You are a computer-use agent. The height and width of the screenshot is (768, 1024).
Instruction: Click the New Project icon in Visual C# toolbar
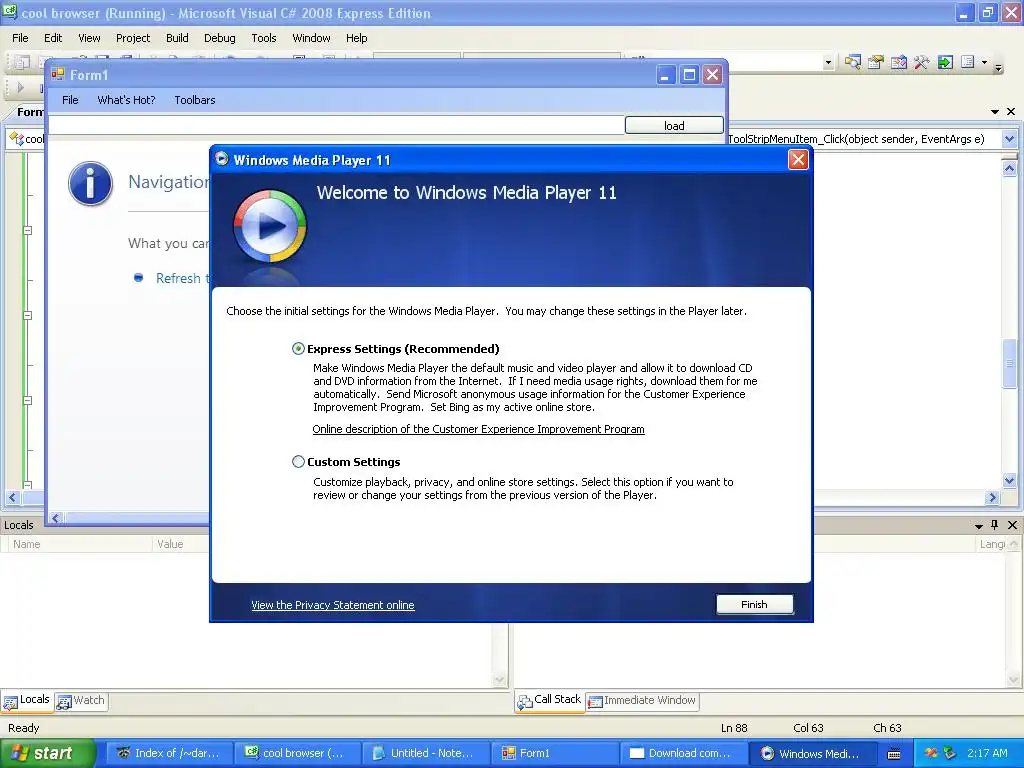[22, 62]
